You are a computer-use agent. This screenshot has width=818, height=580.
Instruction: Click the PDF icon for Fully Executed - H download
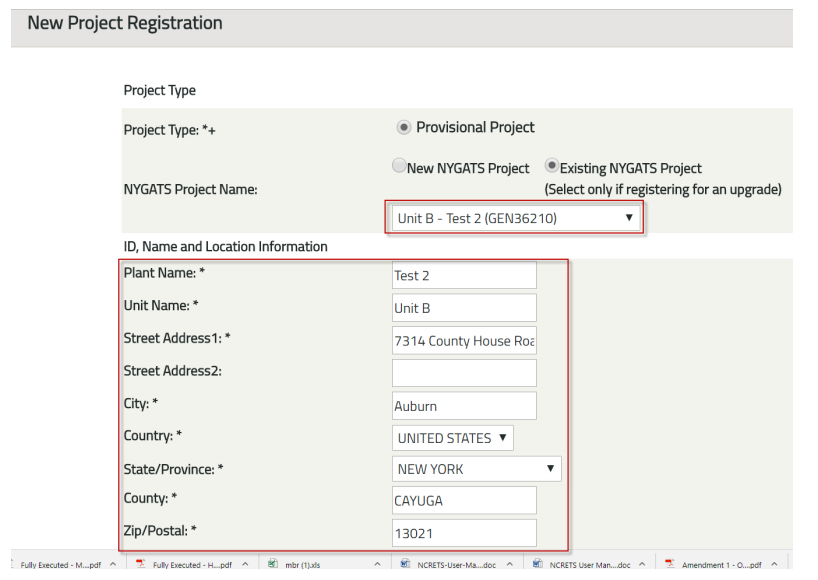click(141, 564)
